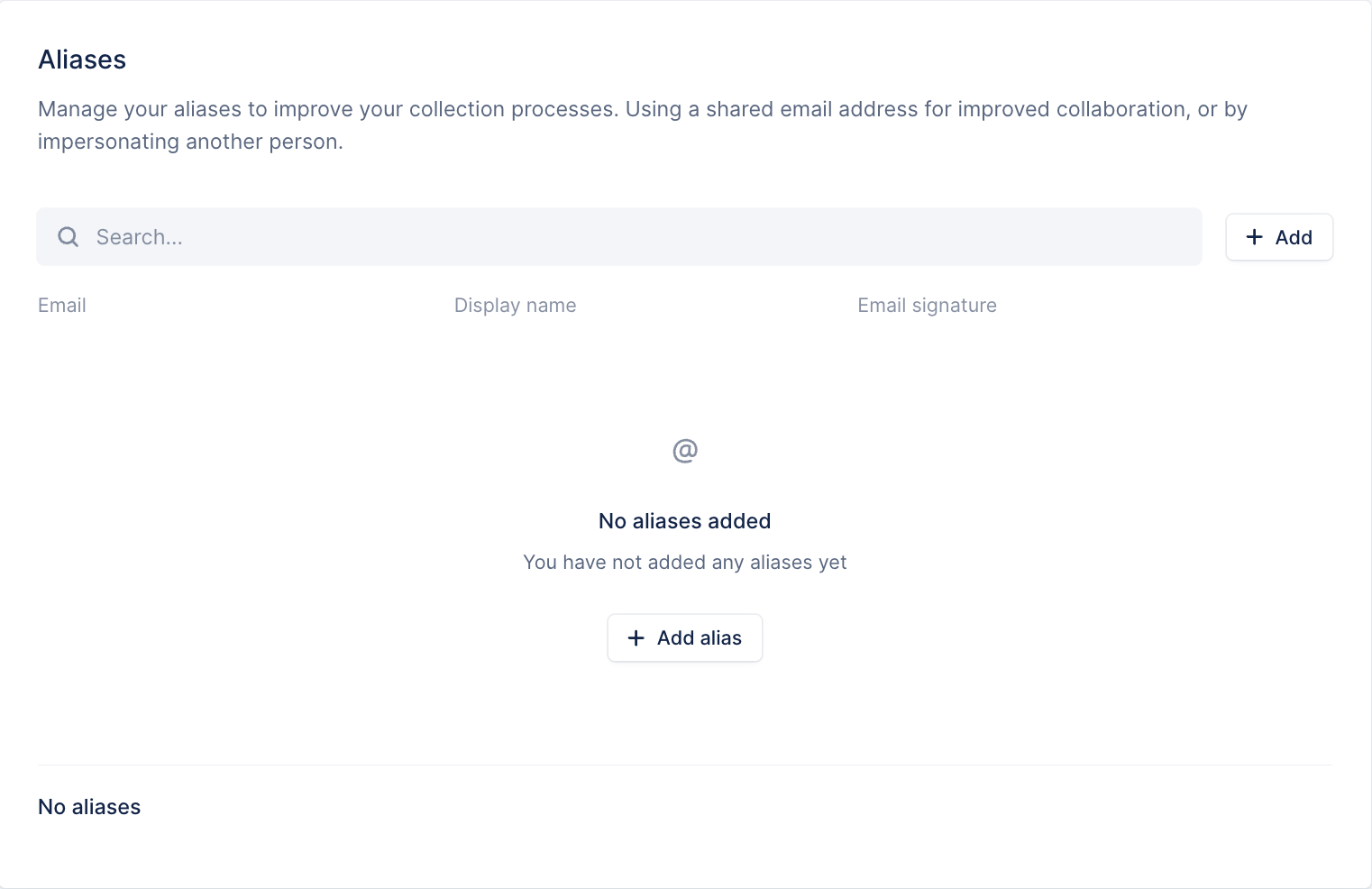Click the @ empty-state icon
The image size is (1372, 889).
(685, 449)
